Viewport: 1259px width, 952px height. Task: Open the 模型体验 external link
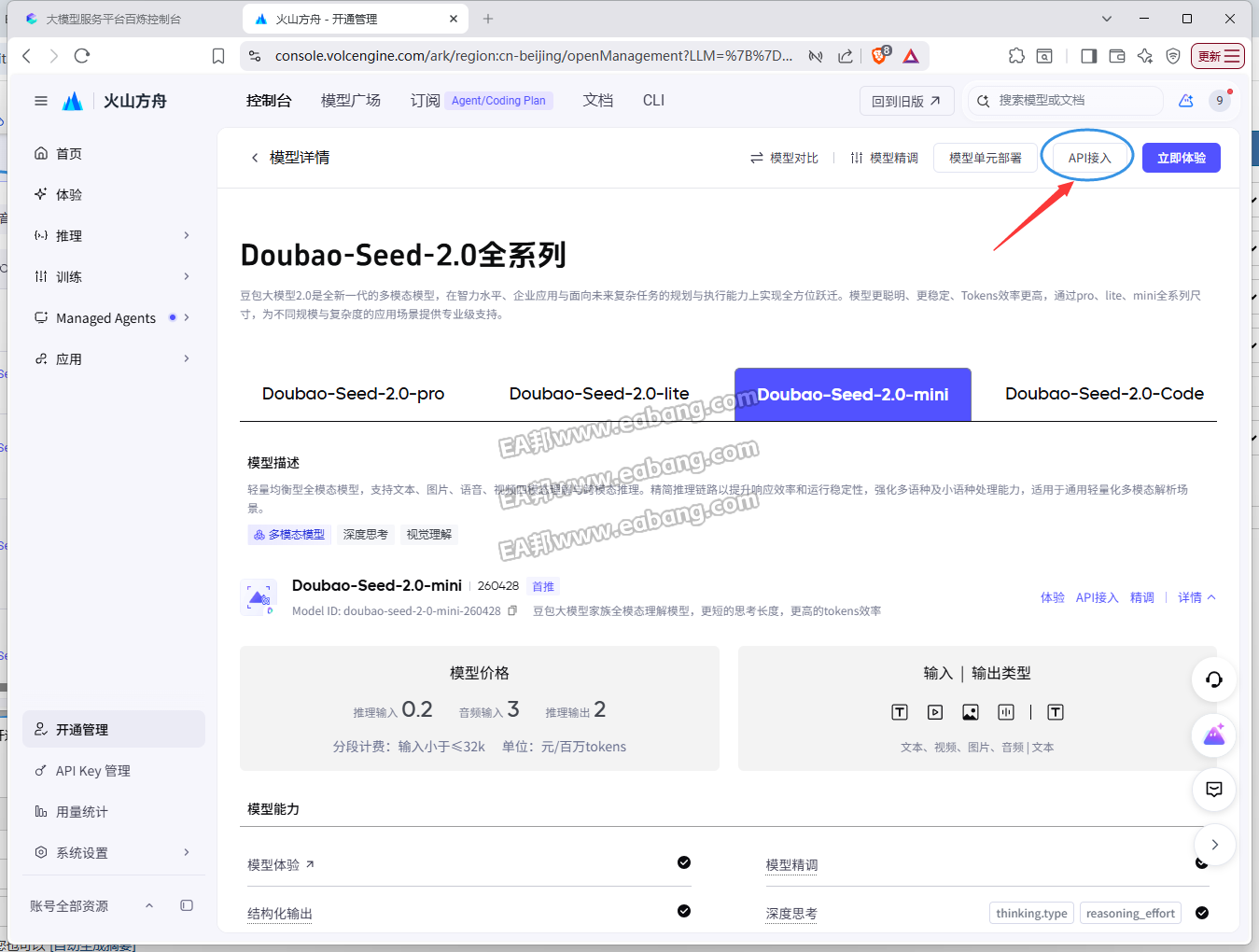point(281,864)
